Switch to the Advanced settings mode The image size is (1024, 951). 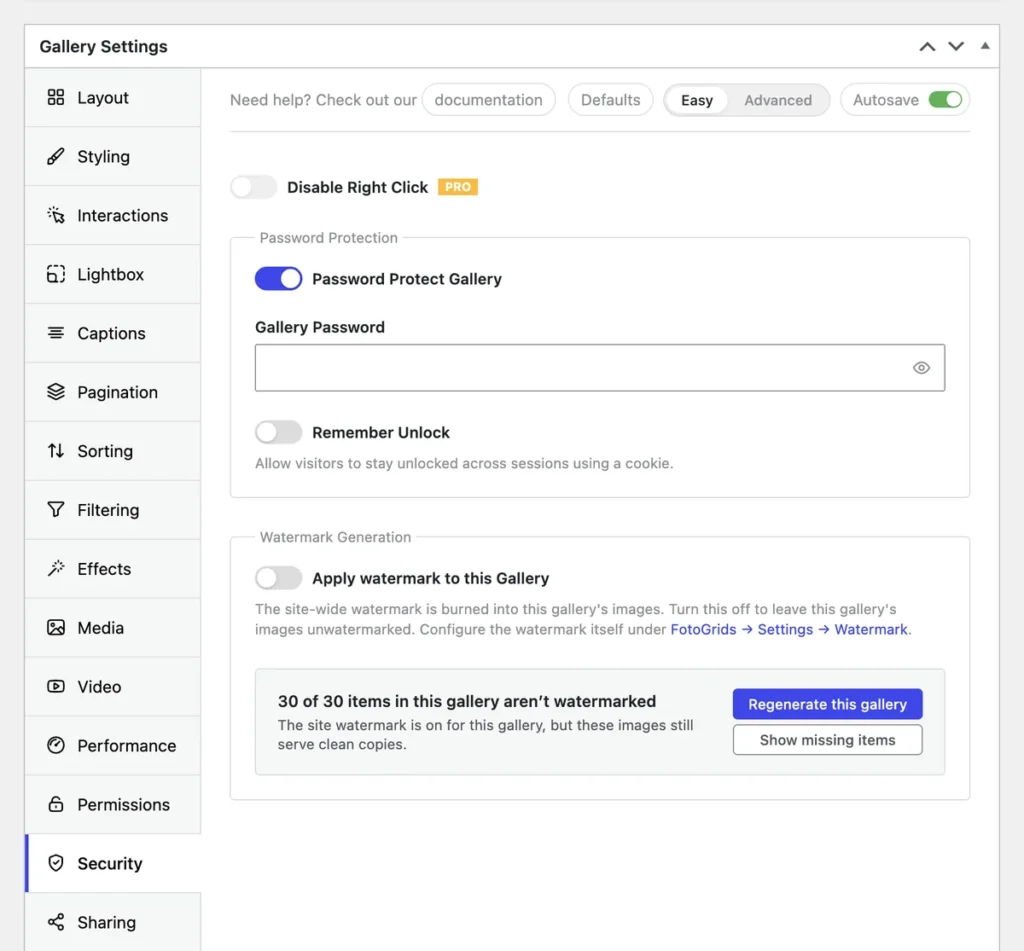pyautogui.click(x=778, y=100)
